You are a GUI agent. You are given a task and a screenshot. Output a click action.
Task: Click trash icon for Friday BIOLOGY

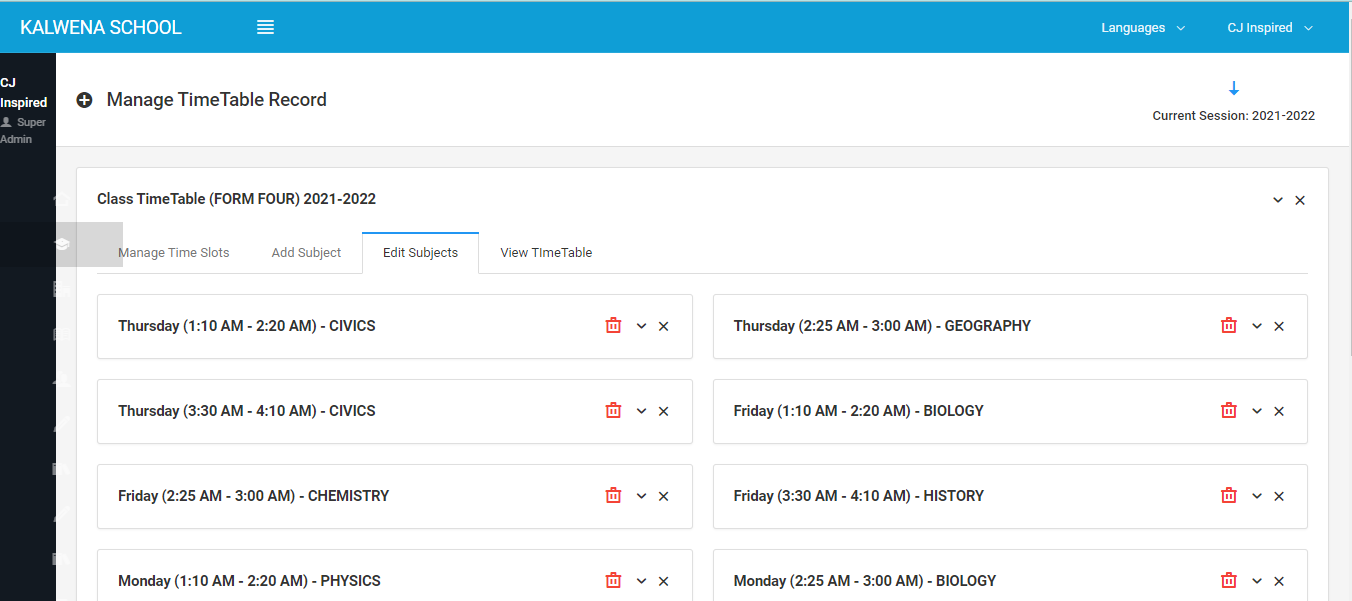click(x=1228, y=411)
